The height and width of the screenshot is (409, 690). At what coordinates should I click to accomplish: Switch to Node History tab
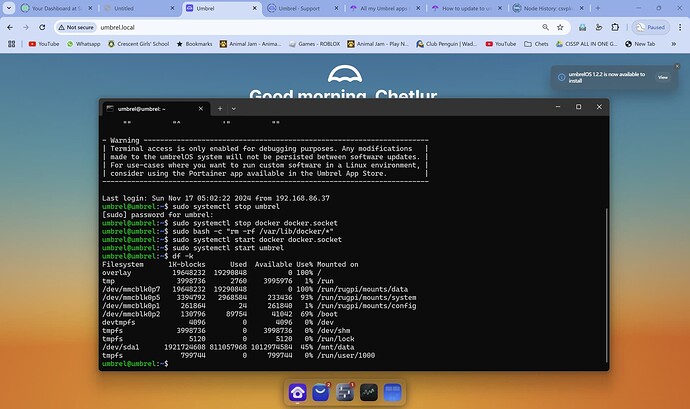point(550,8)
